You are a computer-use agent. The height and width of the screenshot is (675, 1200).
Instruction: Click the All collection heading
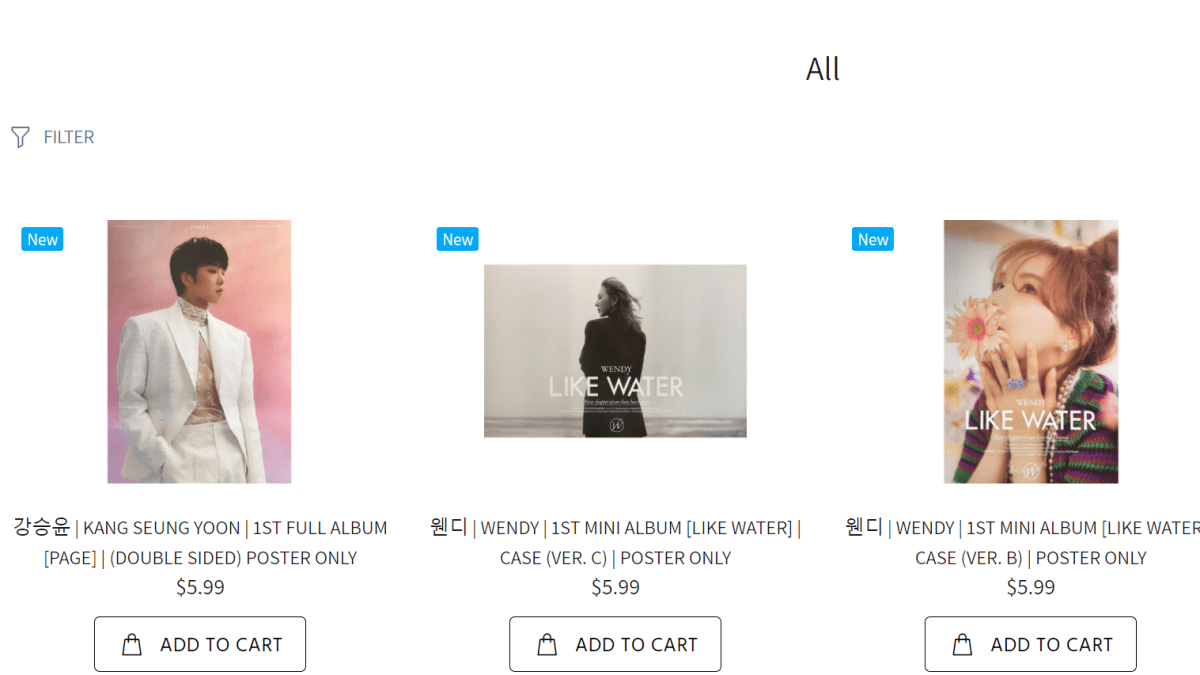(823, 69)
